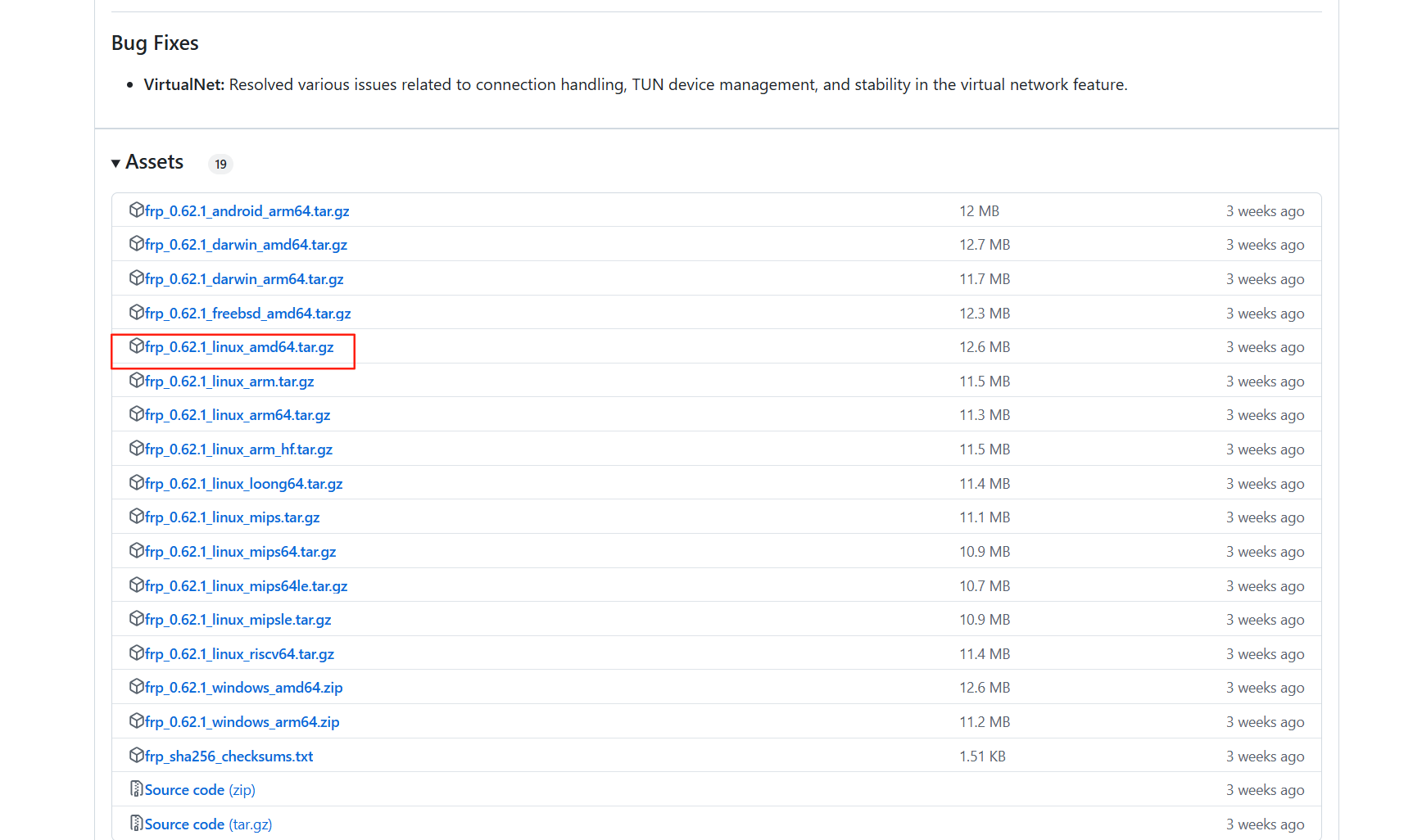Click package icon beside frp_0.62.1_android_arm64.tar.gz
The width and height of the screenshot is (1413, 840).
point(137,210)
